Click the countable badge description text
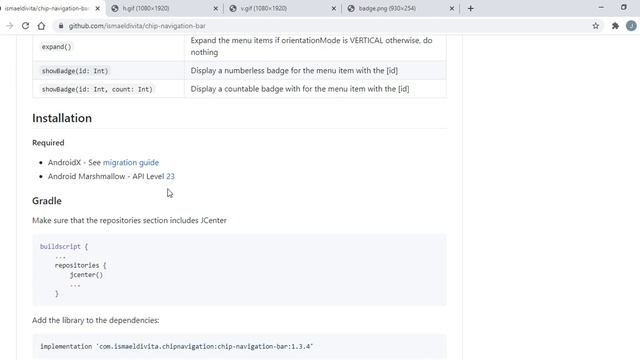The height and width of the screenshot is (360, 640). [x=300, y=89]
